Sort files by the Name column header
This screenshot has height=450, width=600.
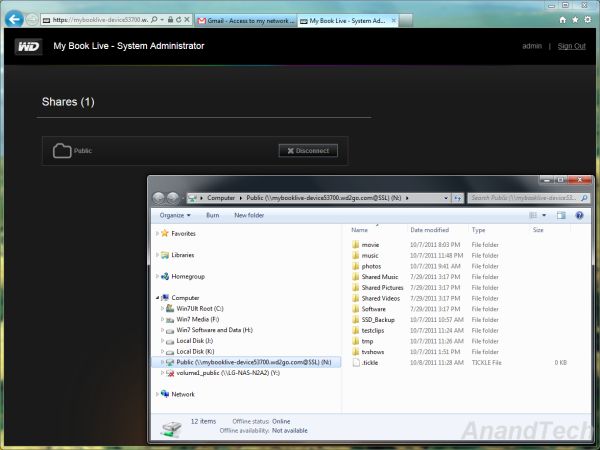(359, 230)
